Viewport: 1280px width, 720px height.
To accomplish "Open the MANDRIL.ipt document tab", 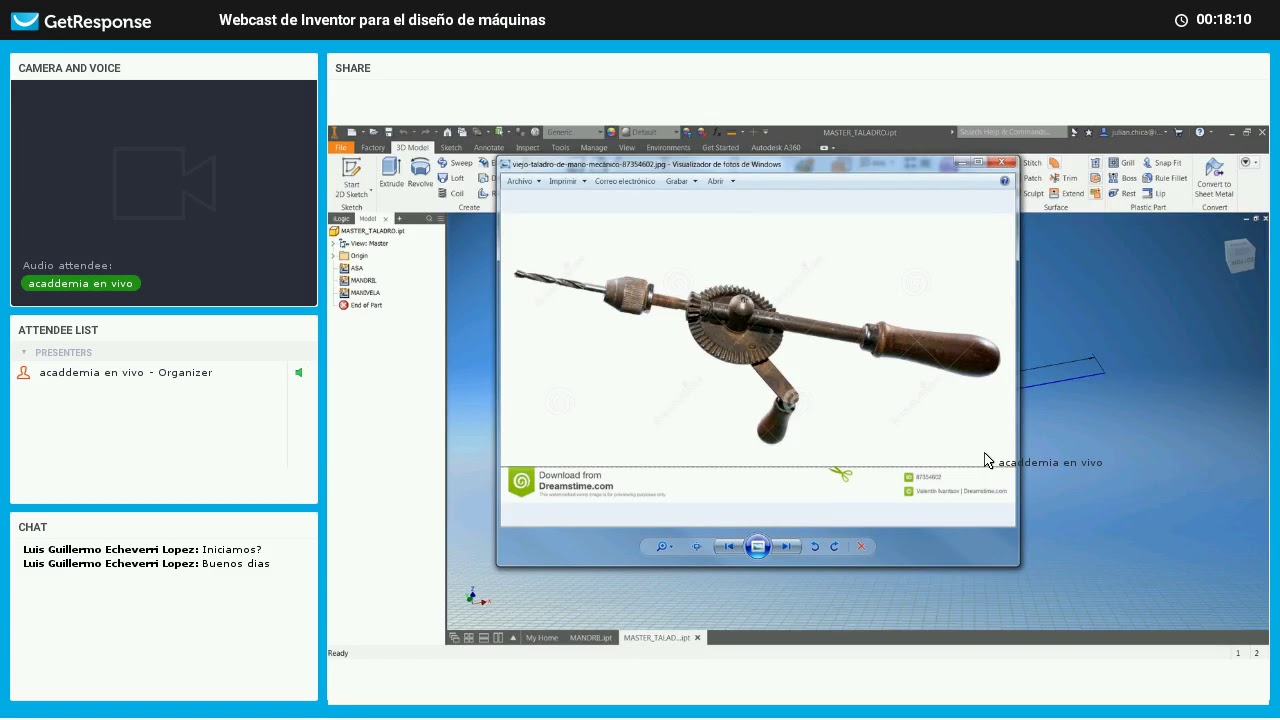I will [x=591, y=638].
